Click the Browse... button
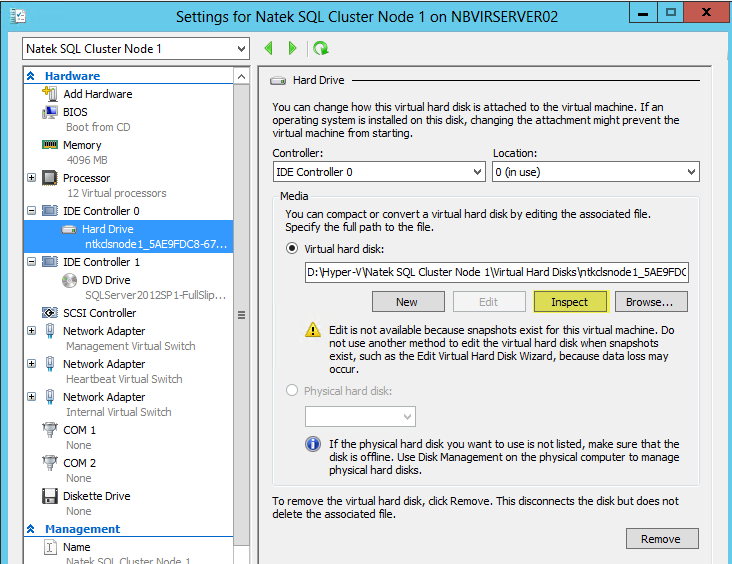 pyautogui.click(x=651, y=302)
